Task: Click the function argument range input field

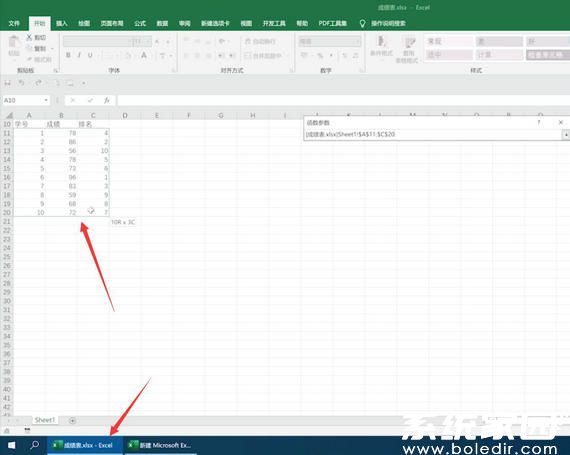Action: (x=433, y=134)
